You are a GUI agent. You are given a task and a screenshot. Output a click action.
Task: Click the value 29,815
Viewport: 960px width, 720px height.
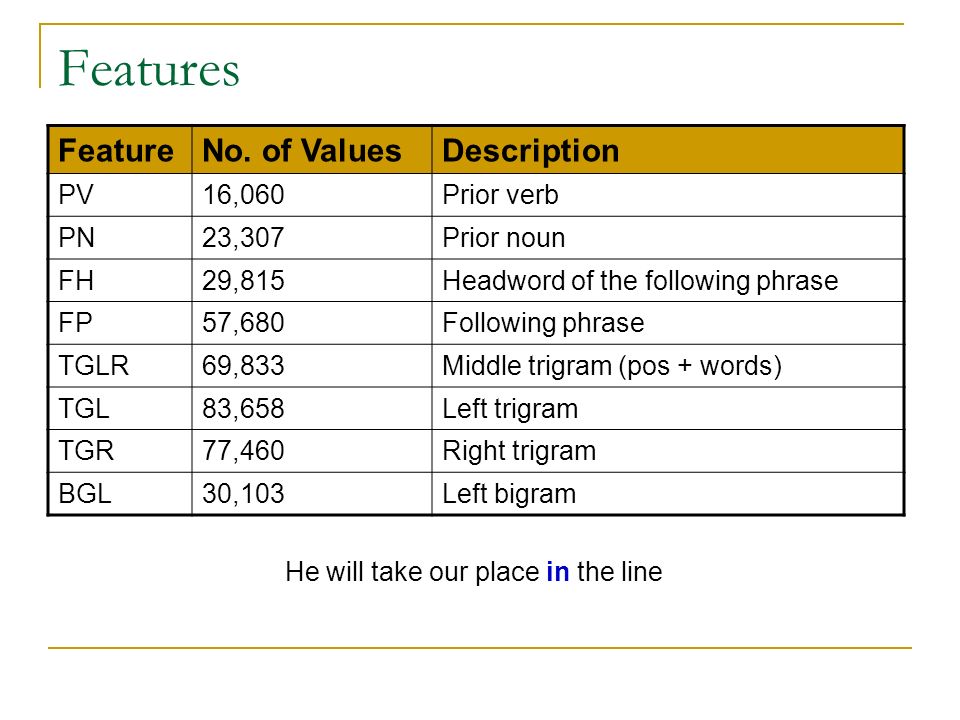tap(243, 280)
